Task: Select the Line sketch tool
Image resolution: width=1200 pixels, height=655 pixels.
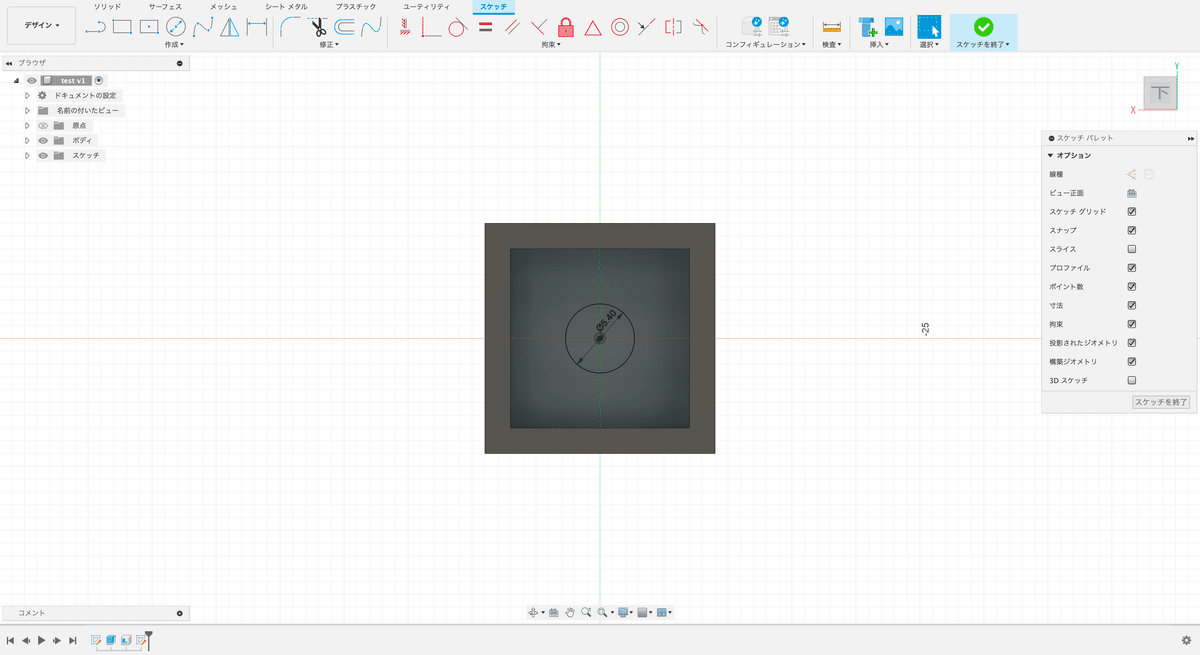Action: [x=96, y=27]
